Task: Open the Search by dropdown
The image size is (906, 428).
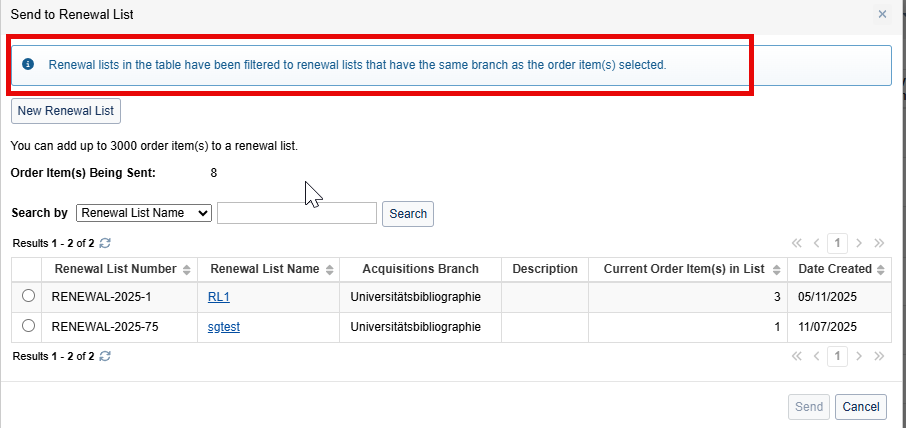Action: [144, 213]
